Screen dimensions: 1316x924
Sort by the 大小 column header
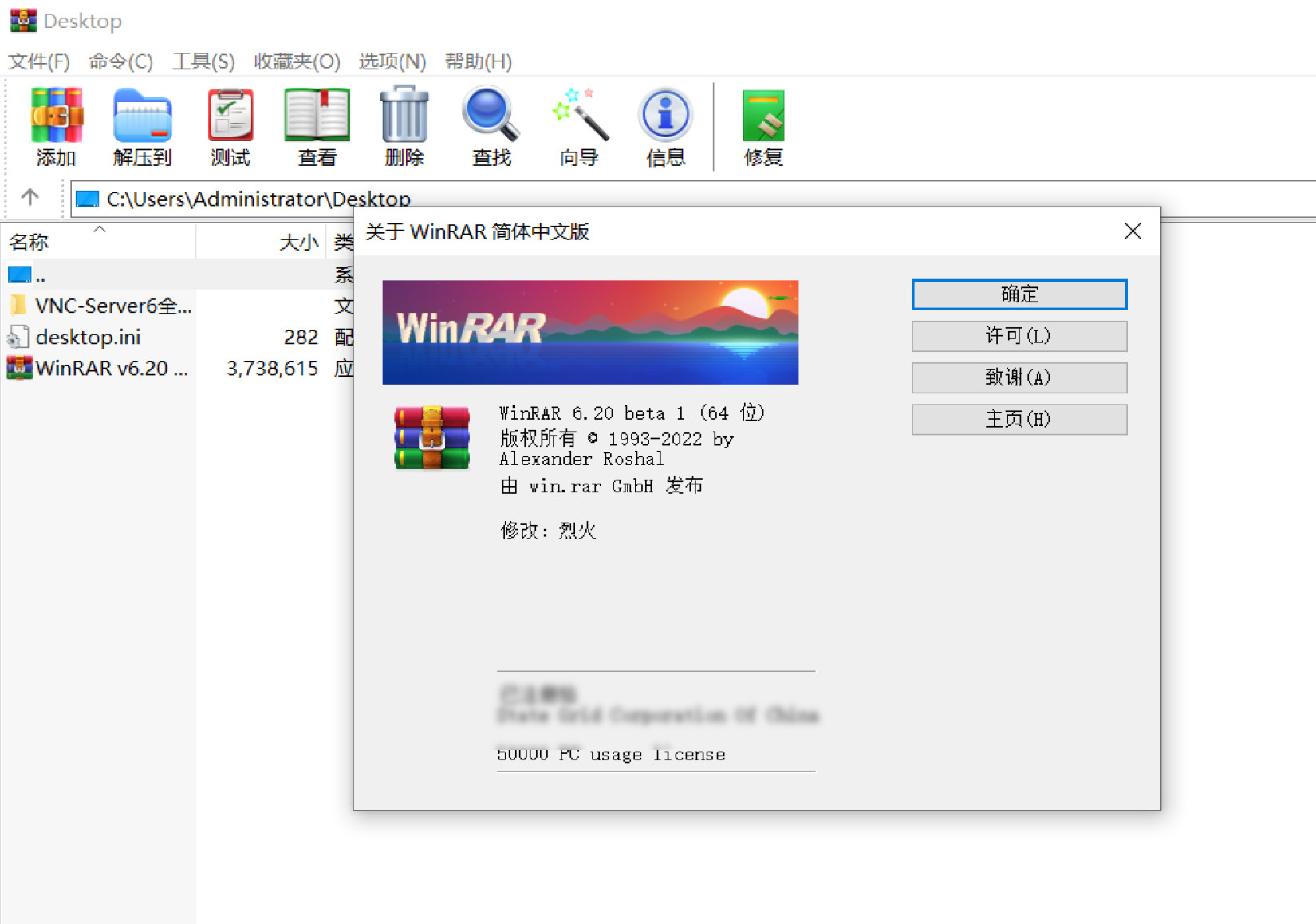pyautogui.click(x=261, y=242)
